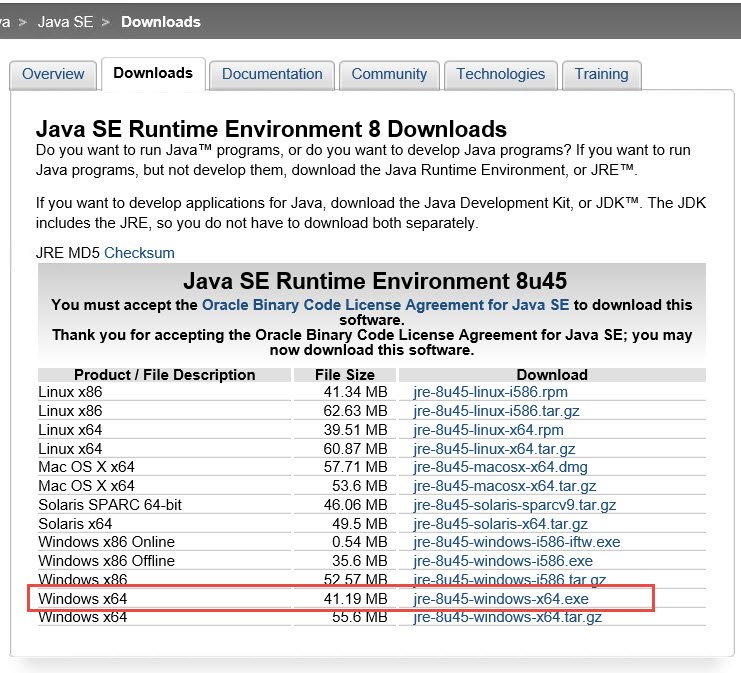The height and width of the screenshot is (673, 741).
Task: Click the Java SE breadcrumb link
Action: coord(65,22)
